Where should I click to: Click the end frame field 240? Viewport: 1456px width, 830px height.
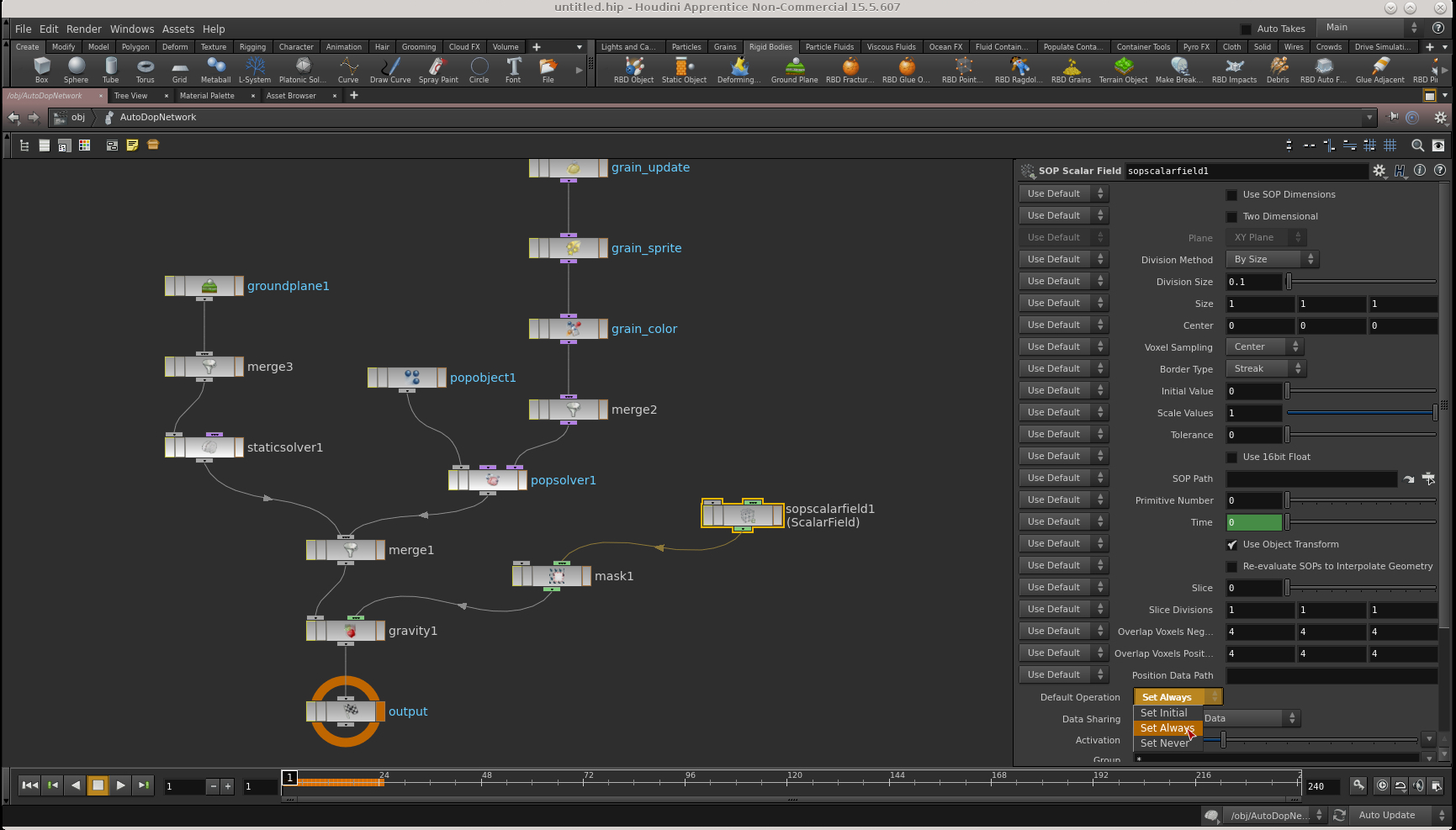click(x=1324, y=786)
